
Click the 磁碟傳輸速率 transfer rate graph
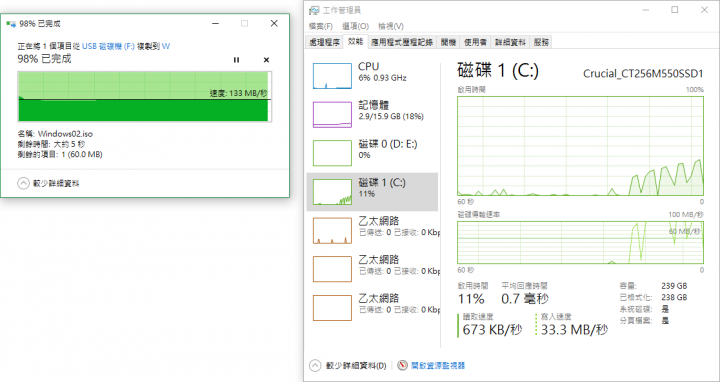click(580, 242)
